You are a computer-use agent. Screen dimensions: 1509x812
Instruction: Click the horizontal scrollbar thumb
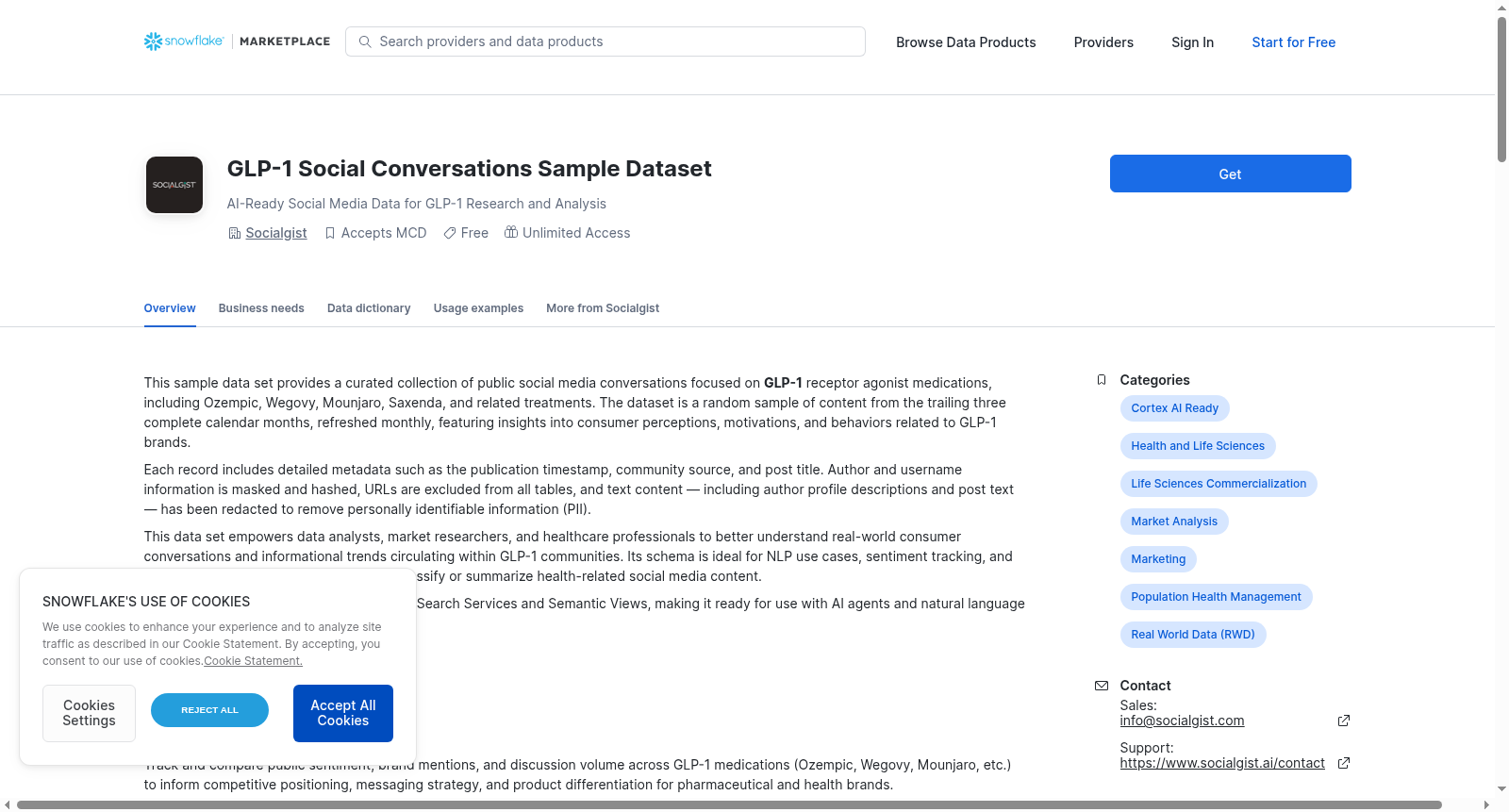pyautogui.click(x=729, y=804)
